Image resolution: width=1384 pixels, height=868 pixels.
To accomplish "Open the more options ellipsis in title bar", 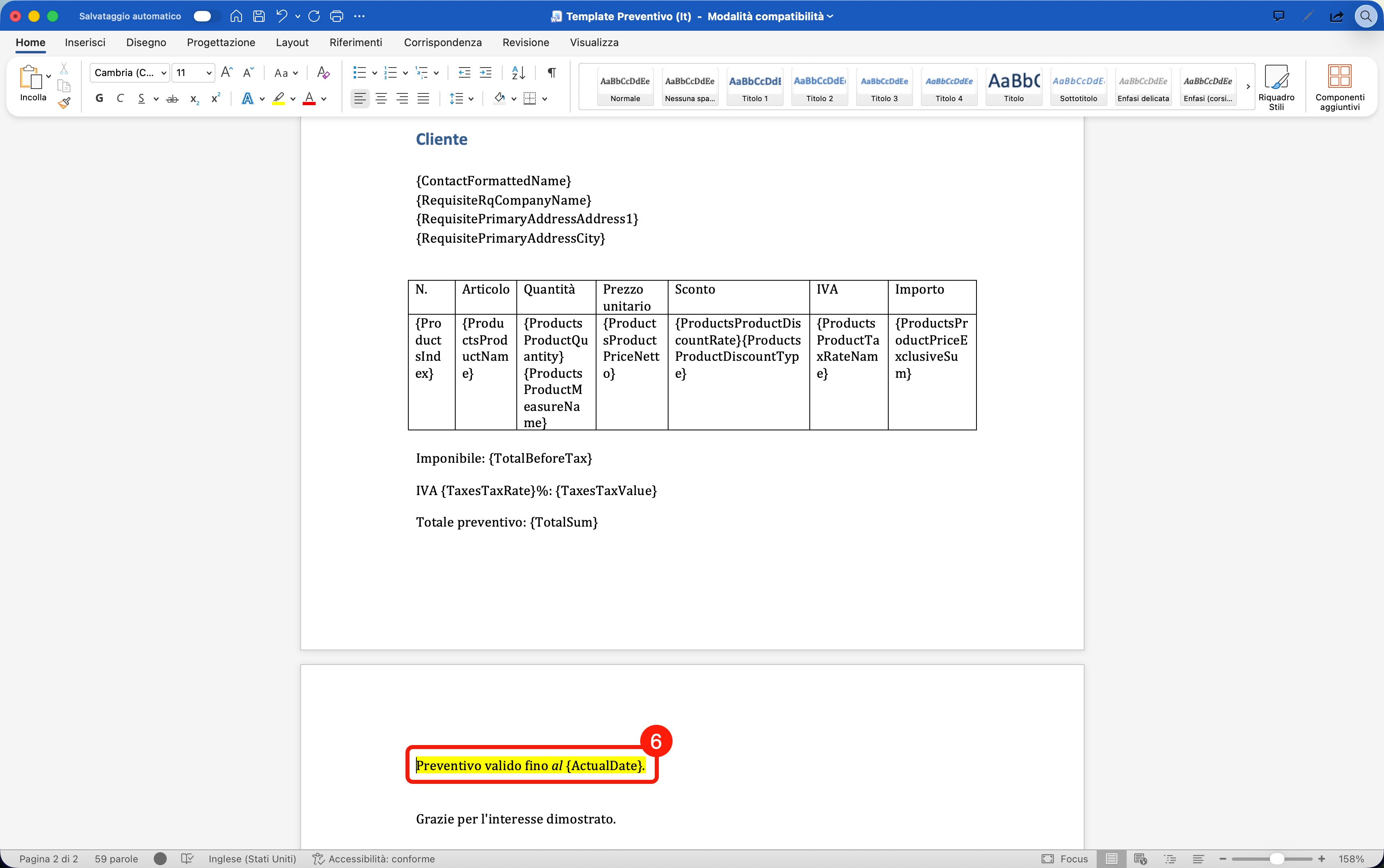I will pos(359,16).
